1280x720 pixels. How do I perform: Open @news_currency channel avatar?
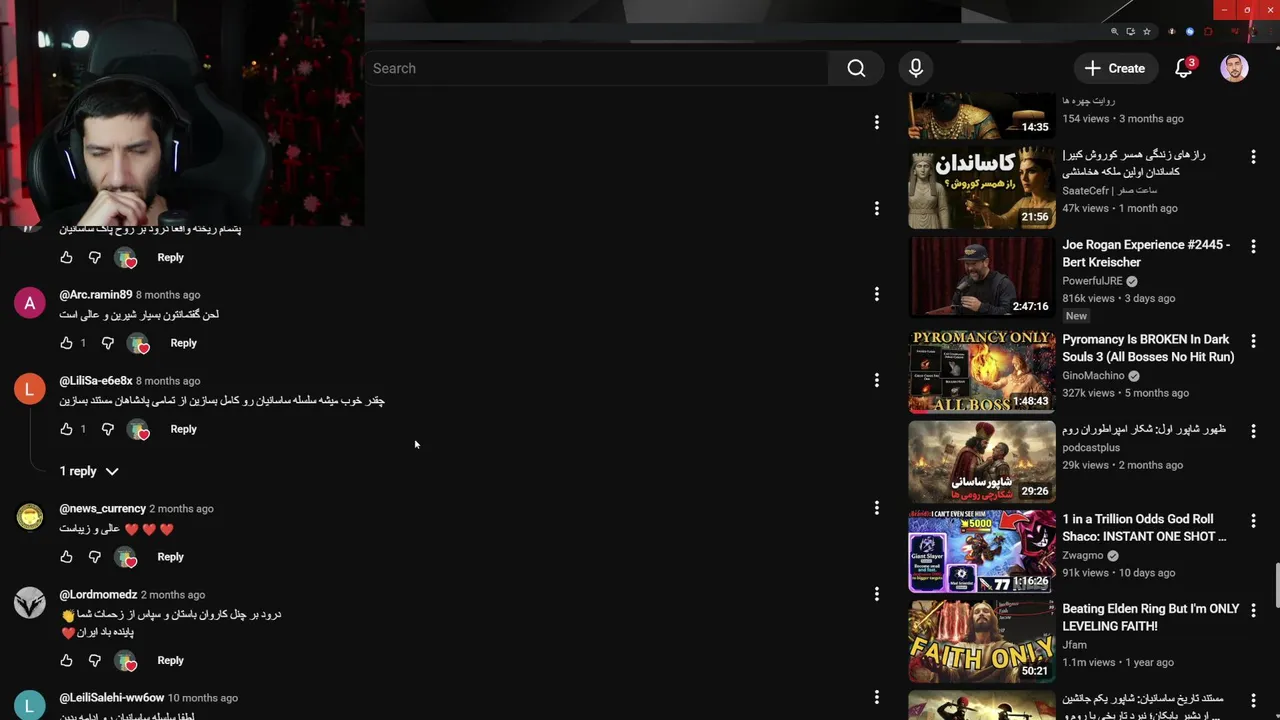click(x=30, y=517)
